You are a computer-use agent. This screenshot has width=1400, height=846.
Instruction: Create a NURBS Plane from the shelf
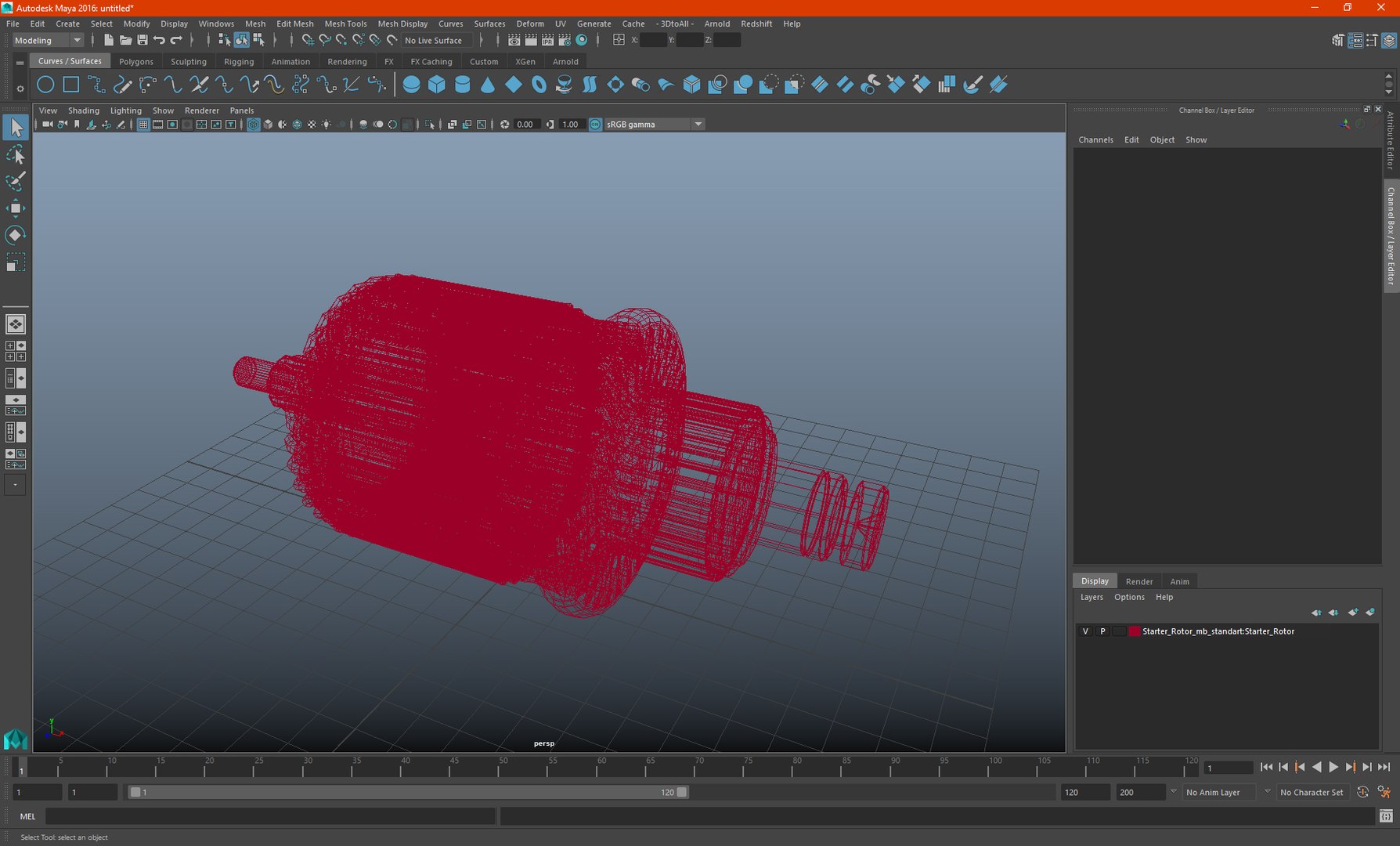tap(514, 85)
